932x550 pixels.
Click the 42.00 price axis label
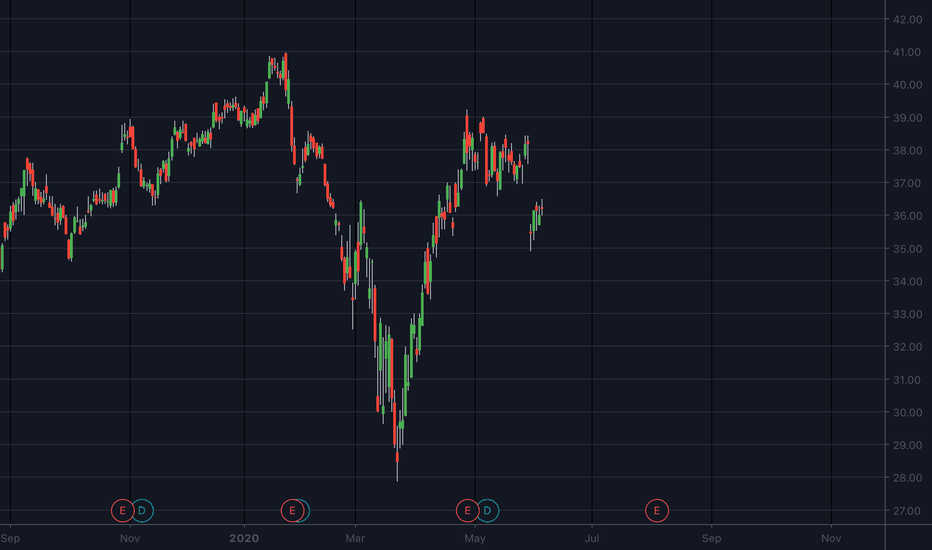click(908, 20)
